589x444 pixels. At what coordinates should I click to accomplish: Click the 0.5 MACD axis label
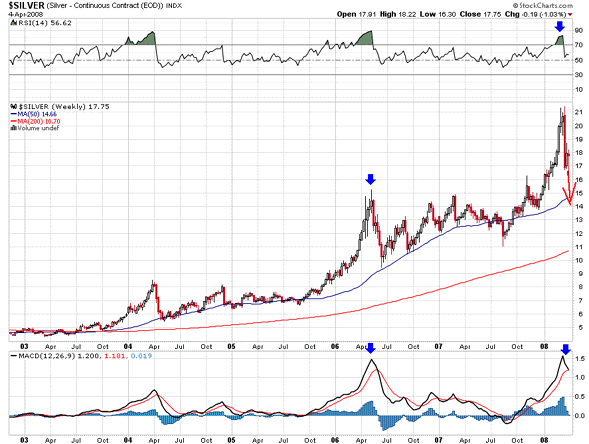tap(580, 397)
